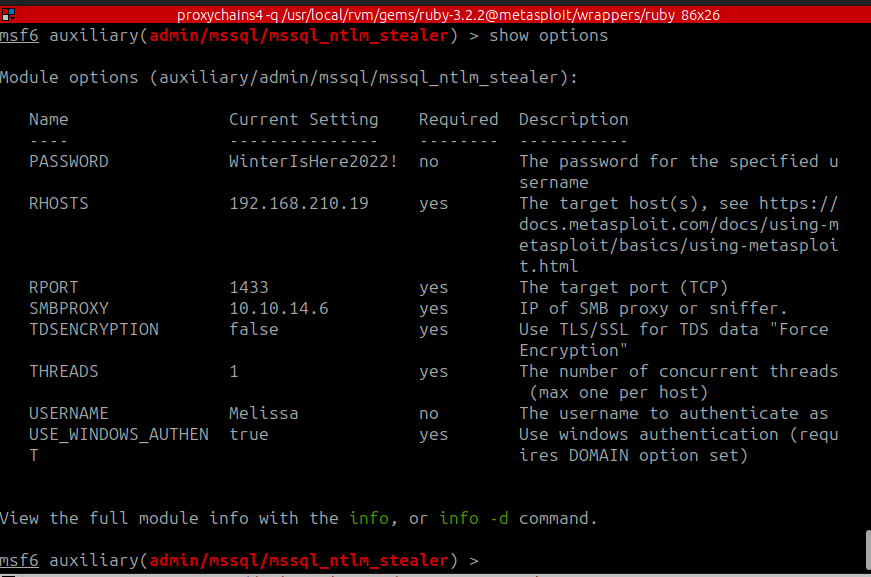Select the 'Current Setting' column header
871x577 pixels.
point(304,119)
